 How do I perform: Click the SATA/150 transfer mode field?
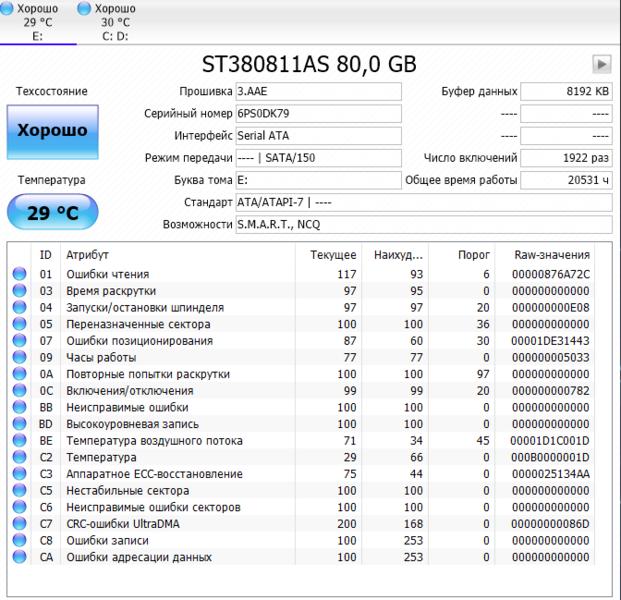click(318, 158)
